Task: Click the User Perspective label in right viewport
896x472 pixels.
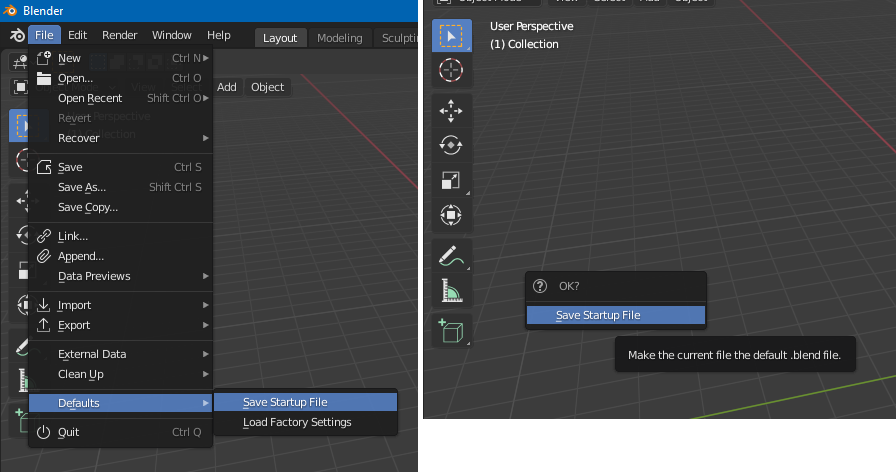Action: pyautogui.click(x=531, y=26)
